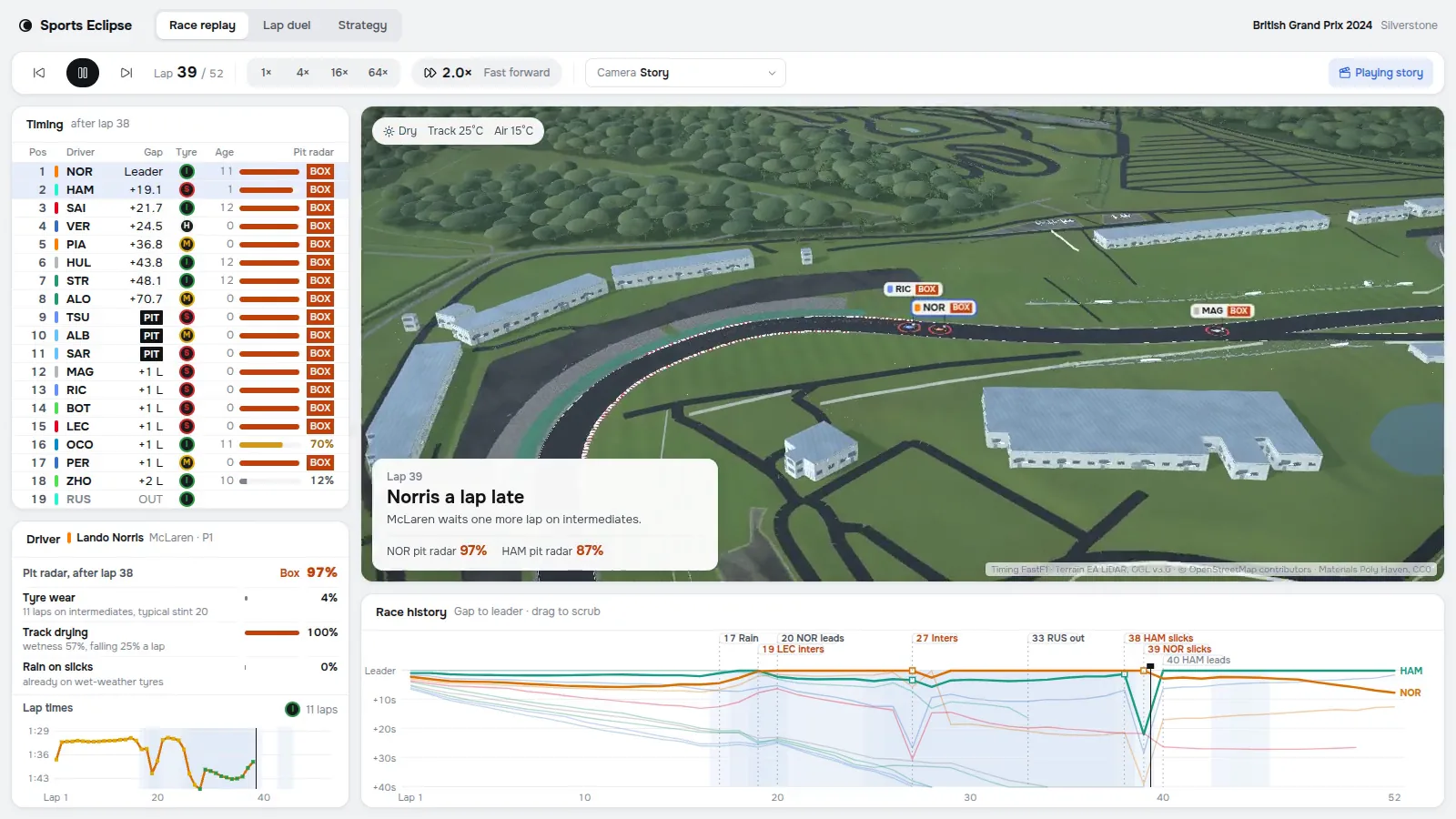1456x819 pixels.
Task: Skip forward to the next lap
Action: click(x=126, y=73)
